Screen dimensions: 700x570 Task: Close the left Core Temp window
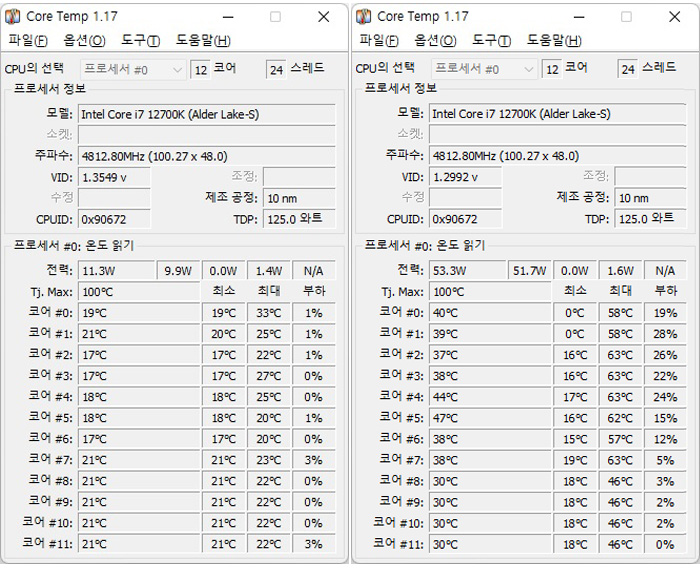pyautogui.click(x=324, y=17)
